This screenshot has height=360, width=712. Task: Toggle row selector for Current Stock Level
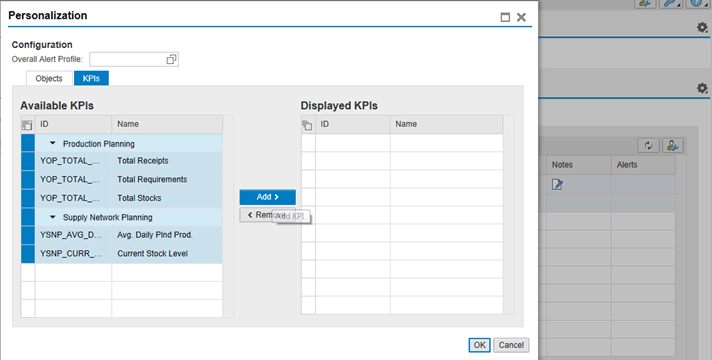pos(28,254)
